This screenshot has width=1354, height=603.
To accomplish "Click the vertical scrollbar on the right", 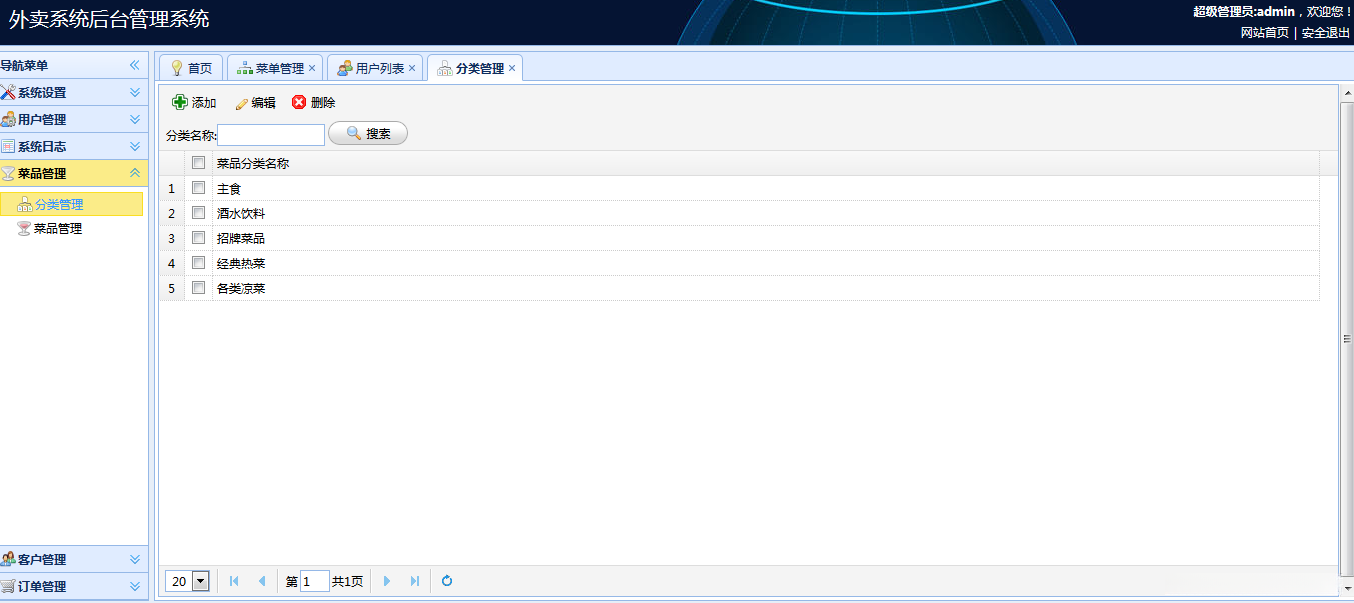I will pos(1346,340).
